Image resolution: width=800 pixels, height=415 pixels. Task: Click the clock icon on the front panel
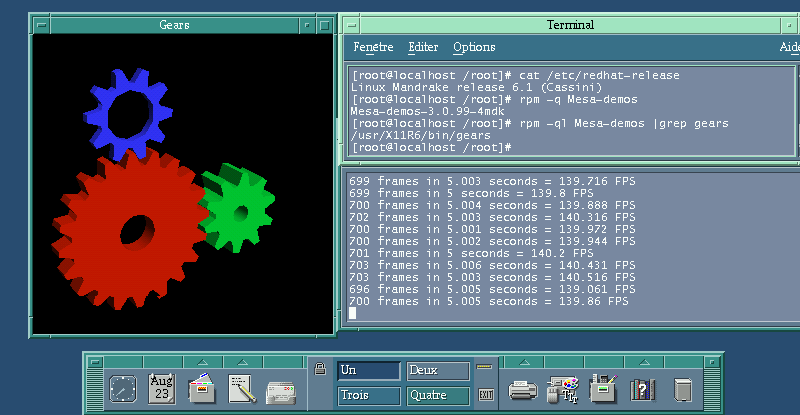tap(123, 389)
